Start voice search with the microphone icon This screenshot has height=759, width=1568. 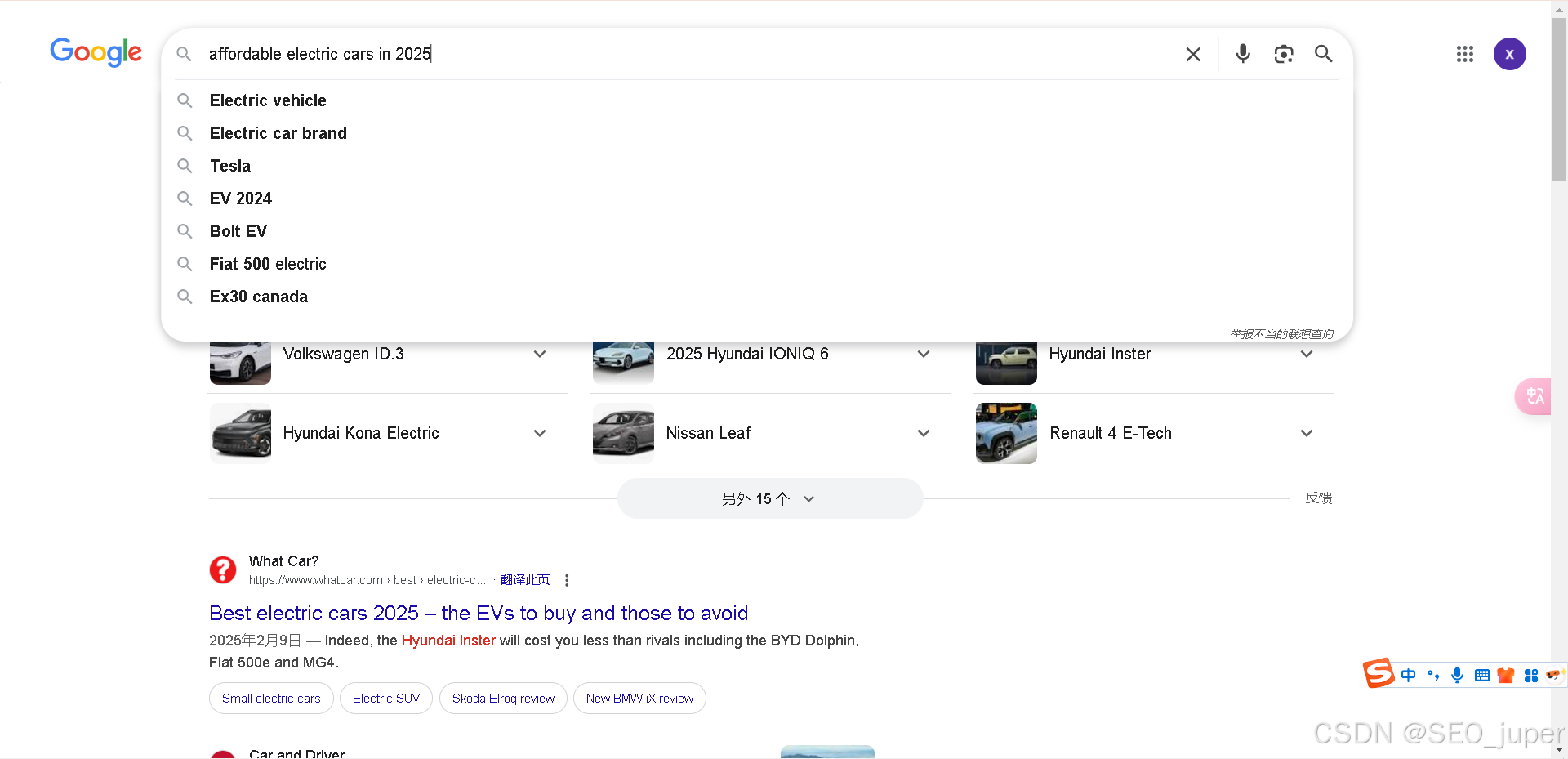coord(1243,54)
